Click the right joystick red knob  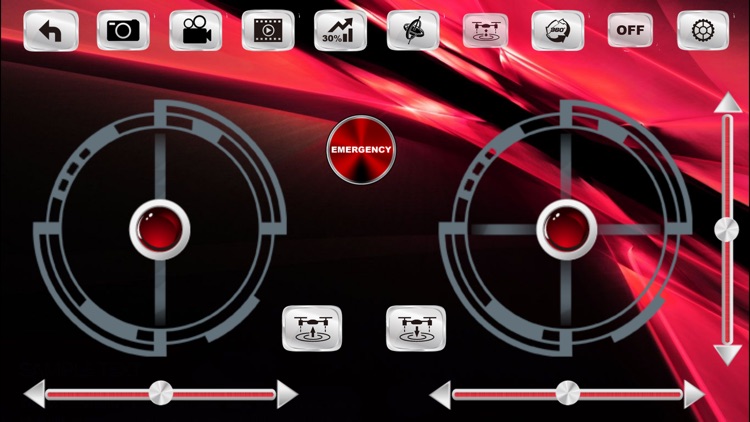tap(566, 230)
